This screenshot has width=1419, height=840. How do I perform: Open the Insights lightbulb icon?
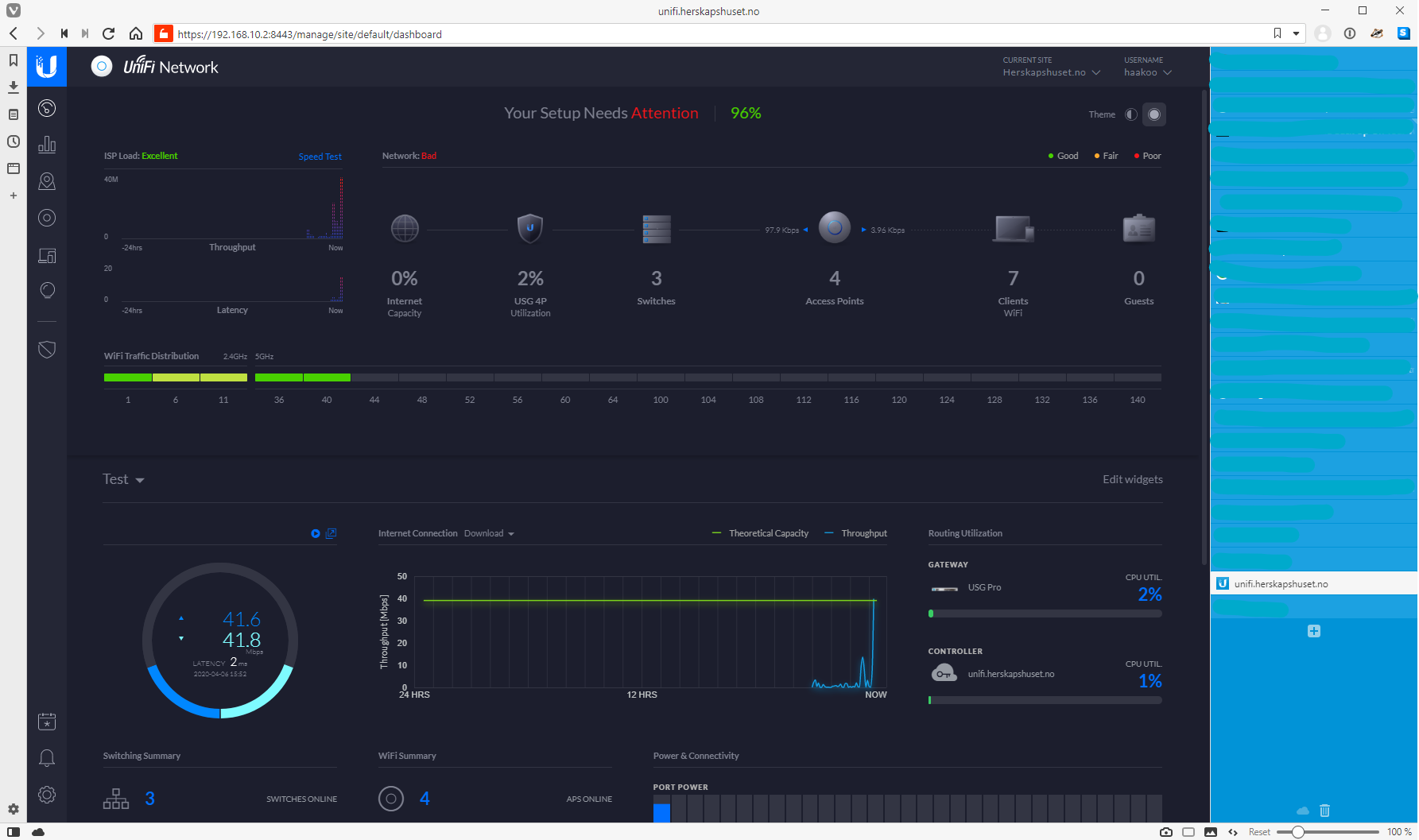click(47, 291)
